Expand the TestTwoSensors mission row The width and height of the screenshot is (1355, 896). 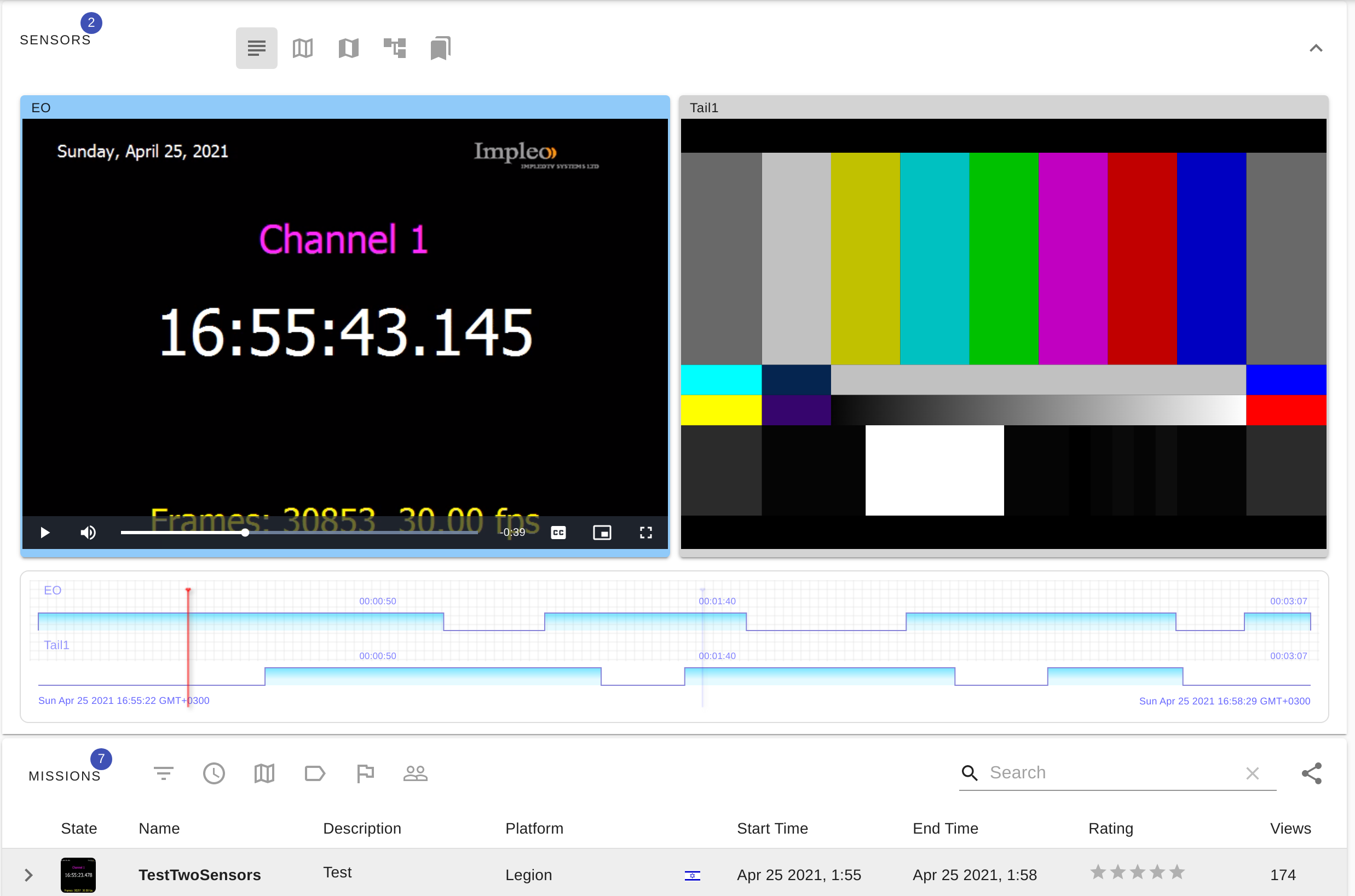click(28, 874)
